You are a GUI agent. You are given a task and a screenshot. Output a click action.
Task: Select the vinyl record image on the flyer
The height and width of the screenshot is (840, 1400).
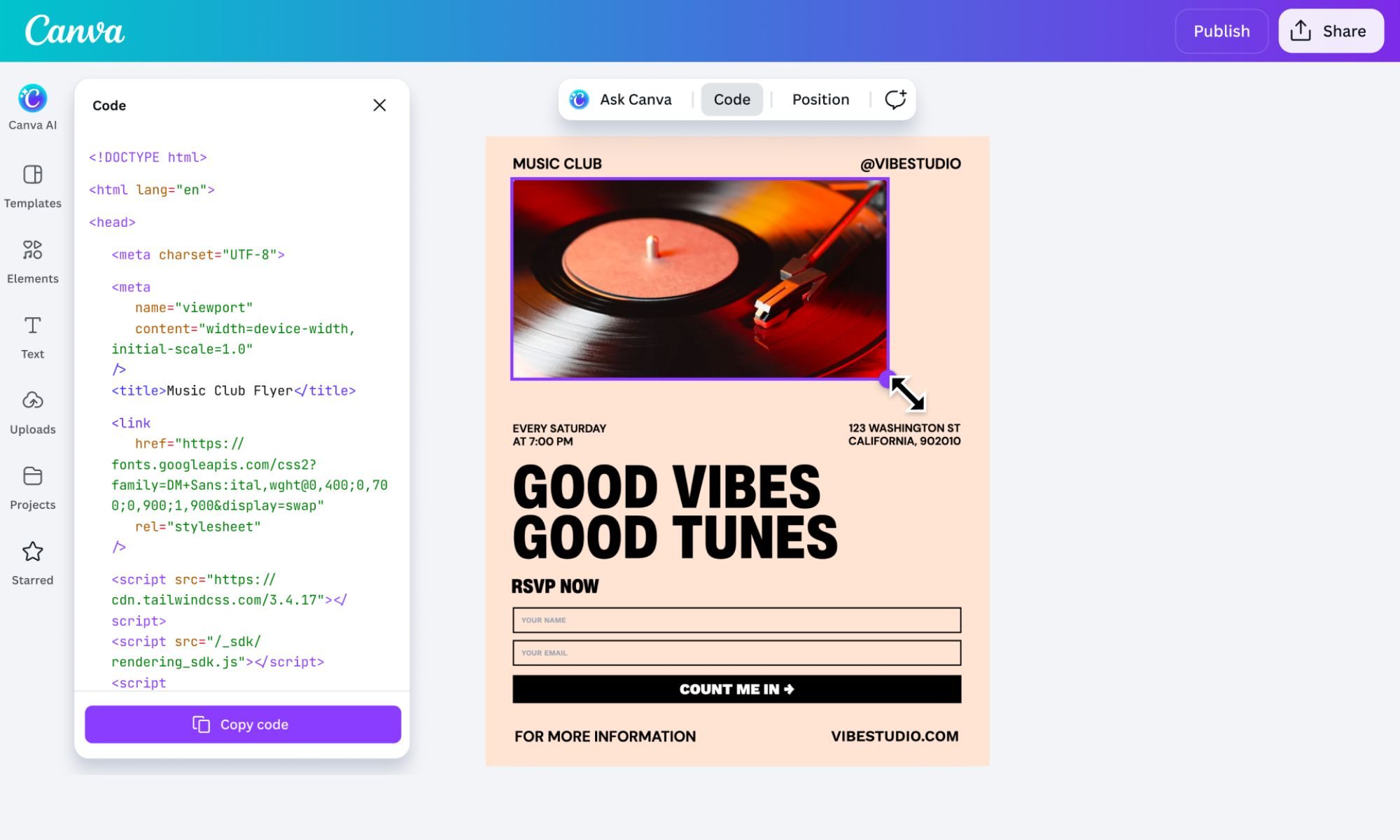(x=700, y=280)
